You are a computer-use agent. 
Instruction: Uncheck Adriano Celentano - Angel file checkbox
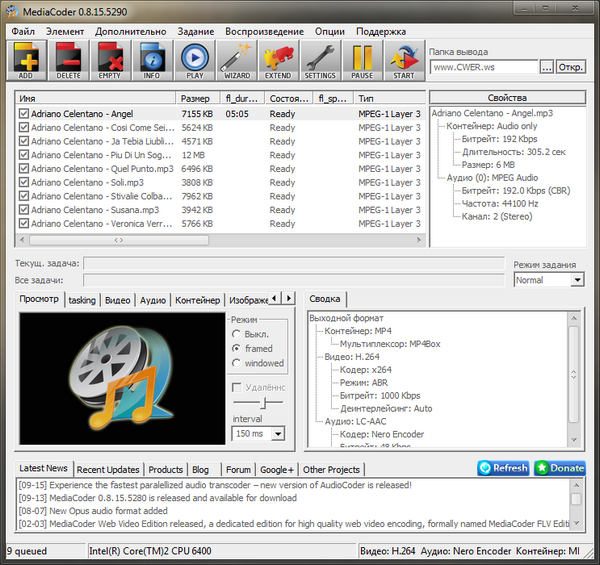click(x=24, y=114)
